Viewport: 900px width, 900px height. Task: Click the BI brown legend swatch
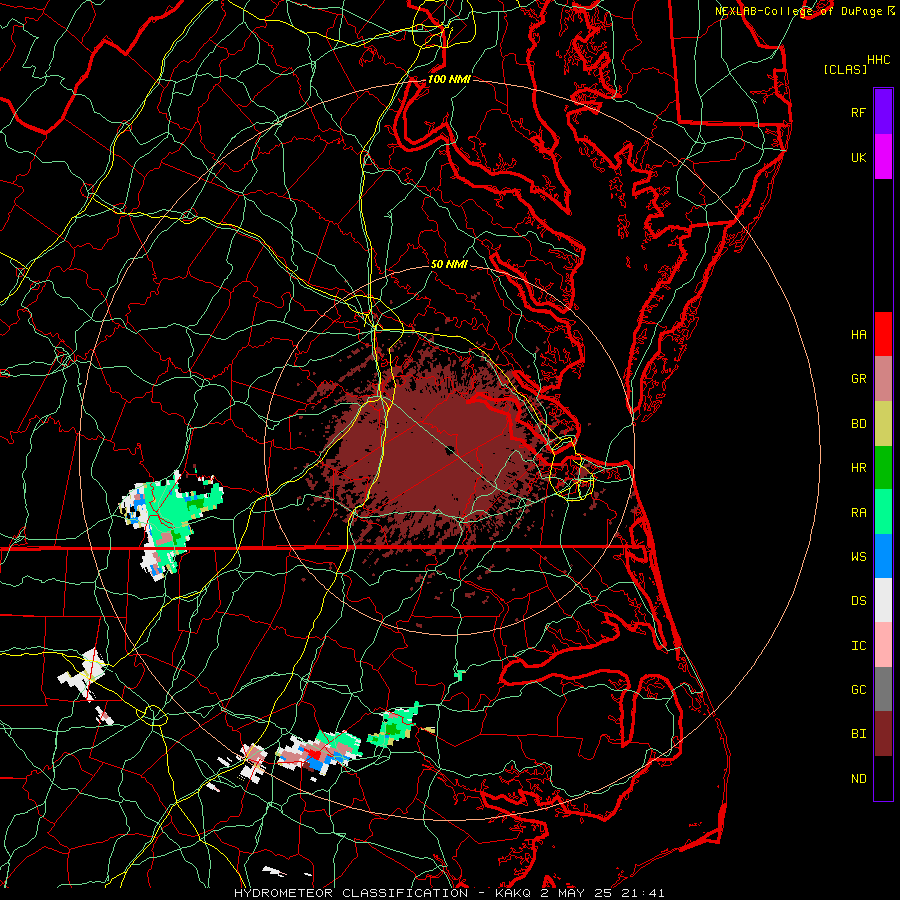coord(883,734)
